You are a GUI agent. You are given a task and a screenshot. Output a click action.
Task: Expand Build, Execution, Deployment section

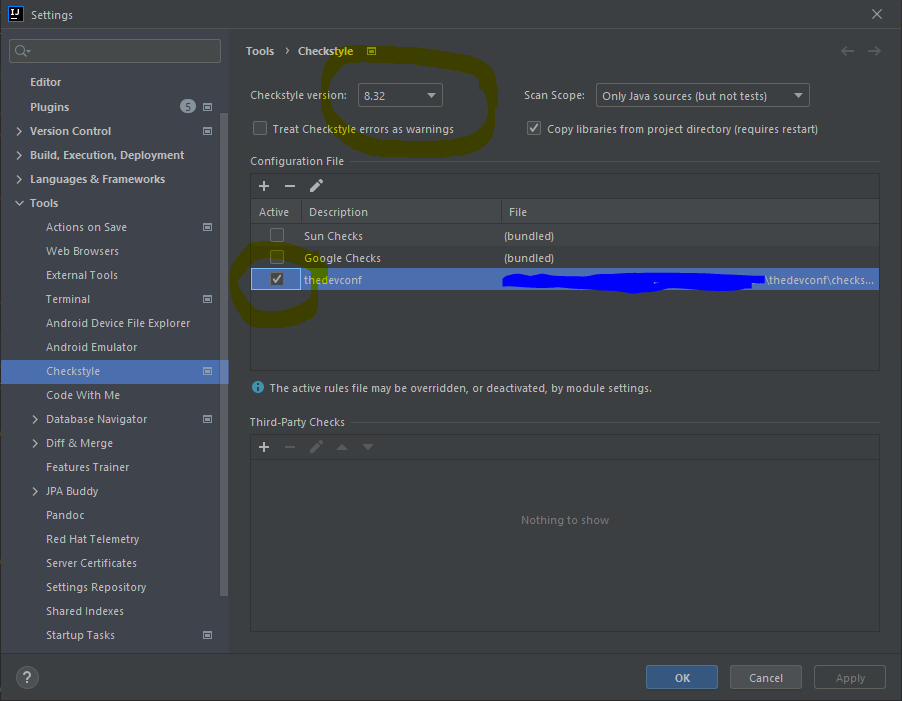[x=19, y=155]
